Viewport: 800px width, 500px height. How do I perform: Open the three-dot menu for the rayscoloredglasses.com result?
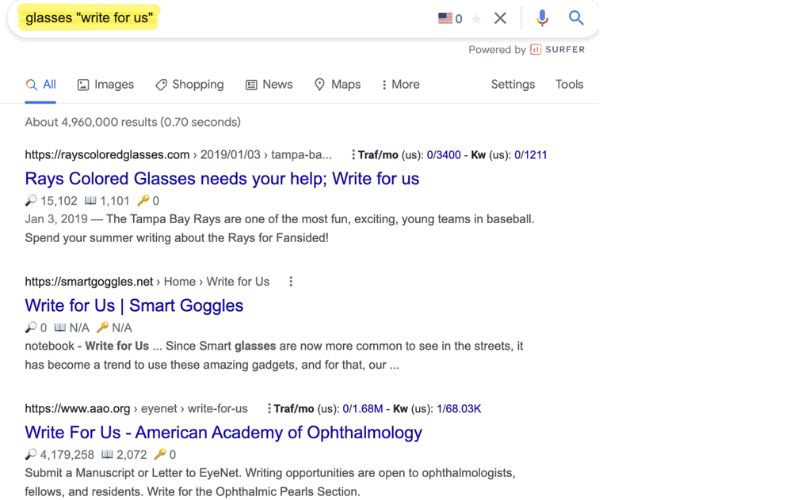[x=353, y=155]
